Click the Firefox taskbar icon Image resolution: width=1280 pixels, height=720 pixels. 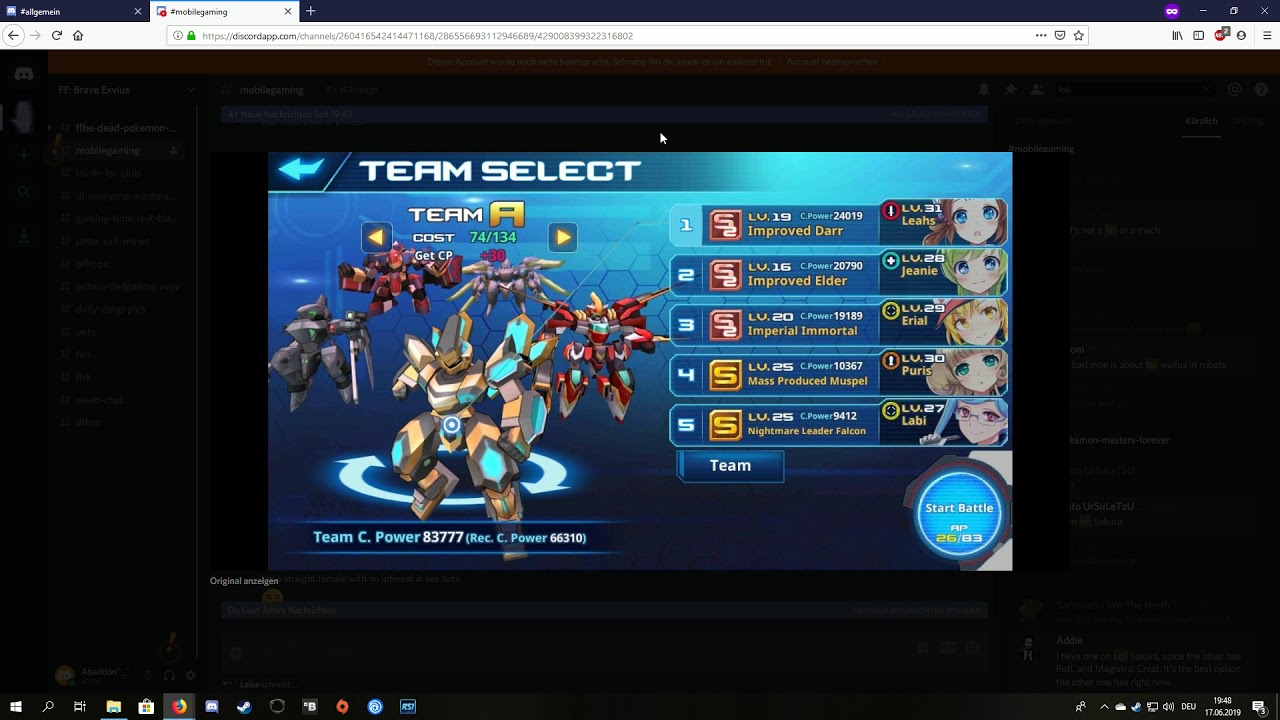click(x=179, y=707)
